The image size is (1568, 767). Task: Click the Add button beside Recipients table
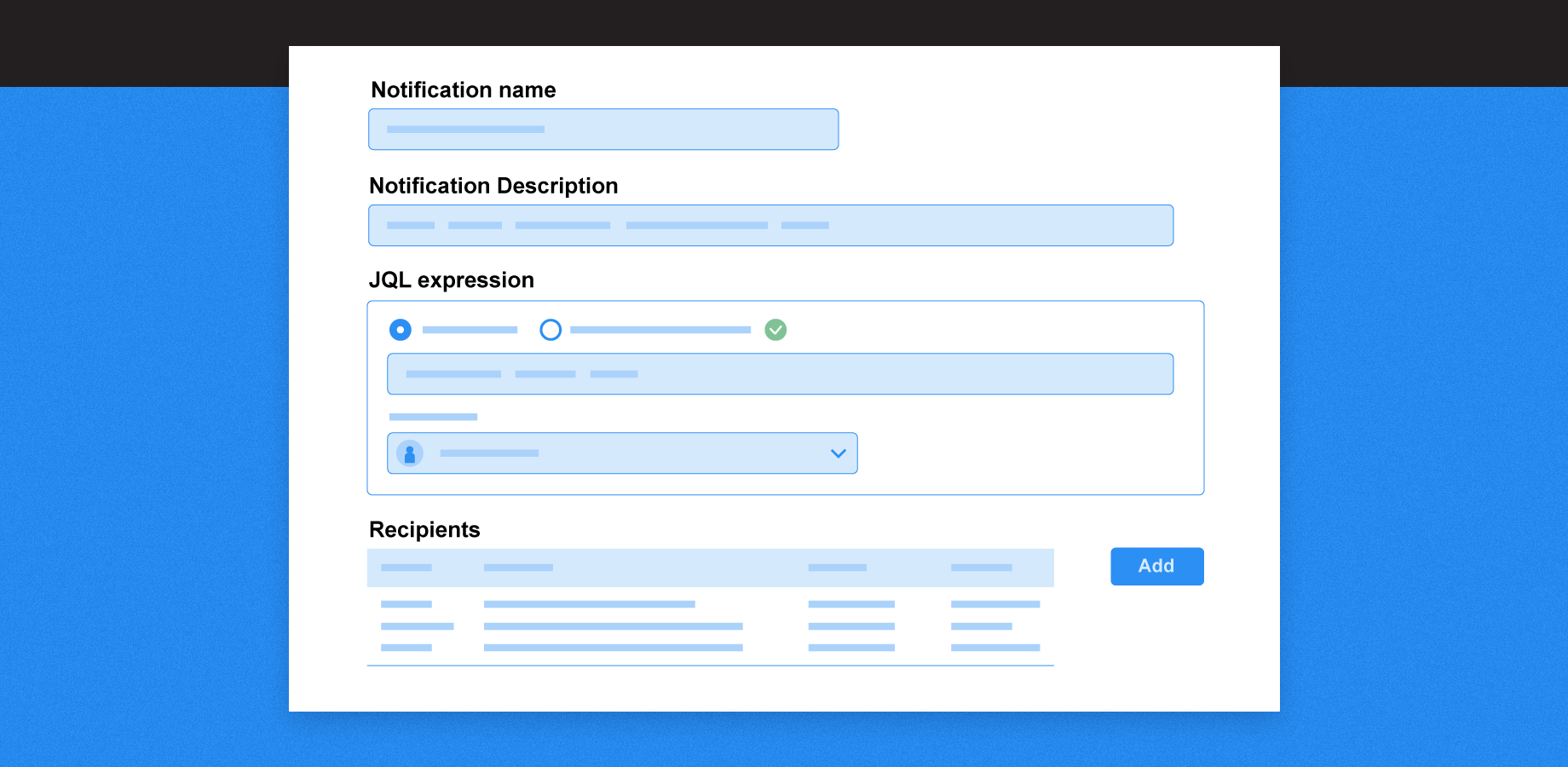(x=1156, y=567)
